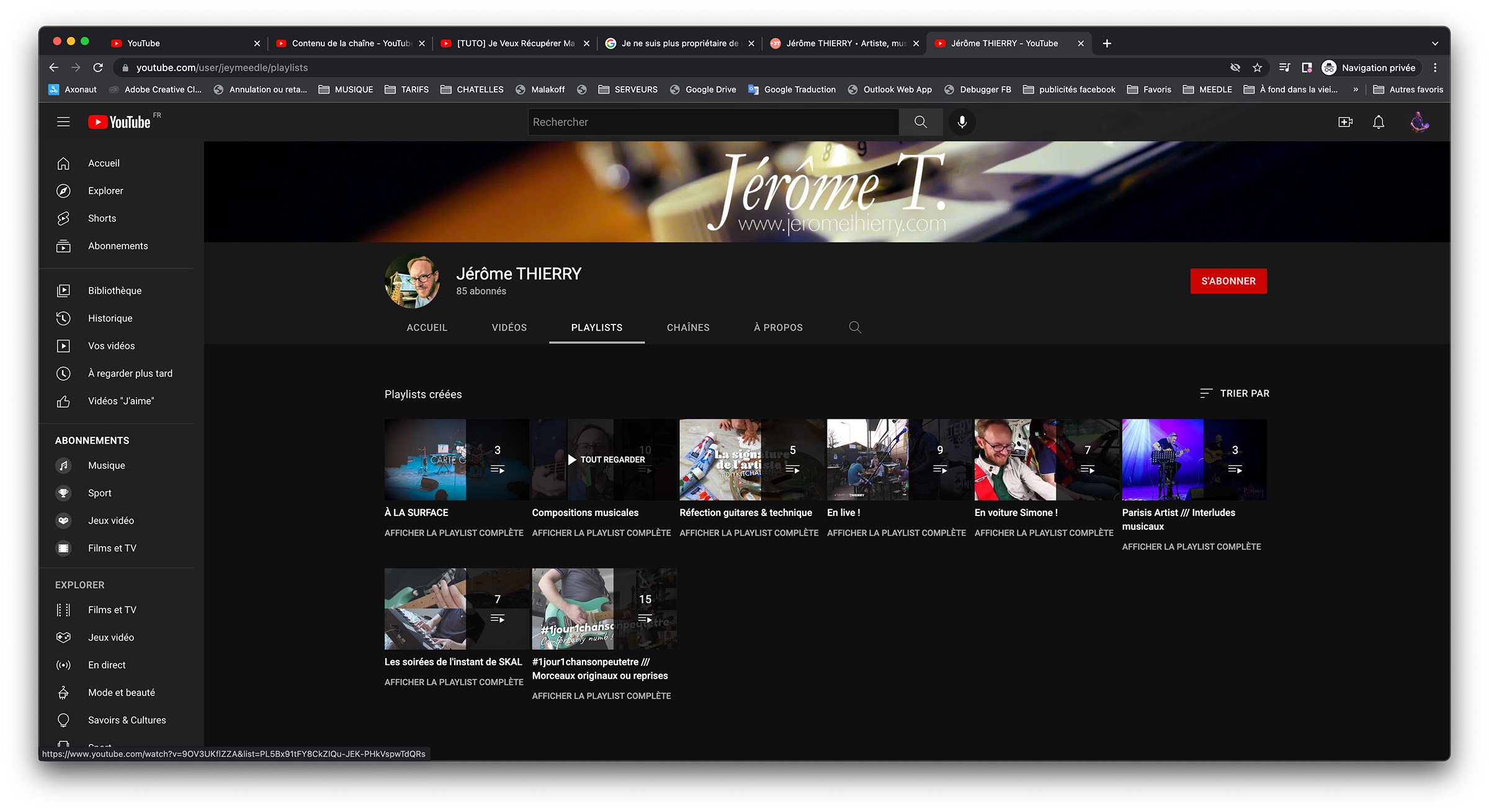The image size is (1489, 812).
Task: Go to Accueil in the sidebar
Action: point(122,163)
